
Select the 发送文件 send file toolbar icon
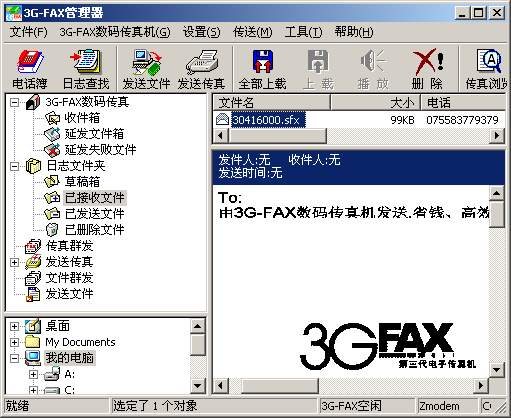pos(146,69)
